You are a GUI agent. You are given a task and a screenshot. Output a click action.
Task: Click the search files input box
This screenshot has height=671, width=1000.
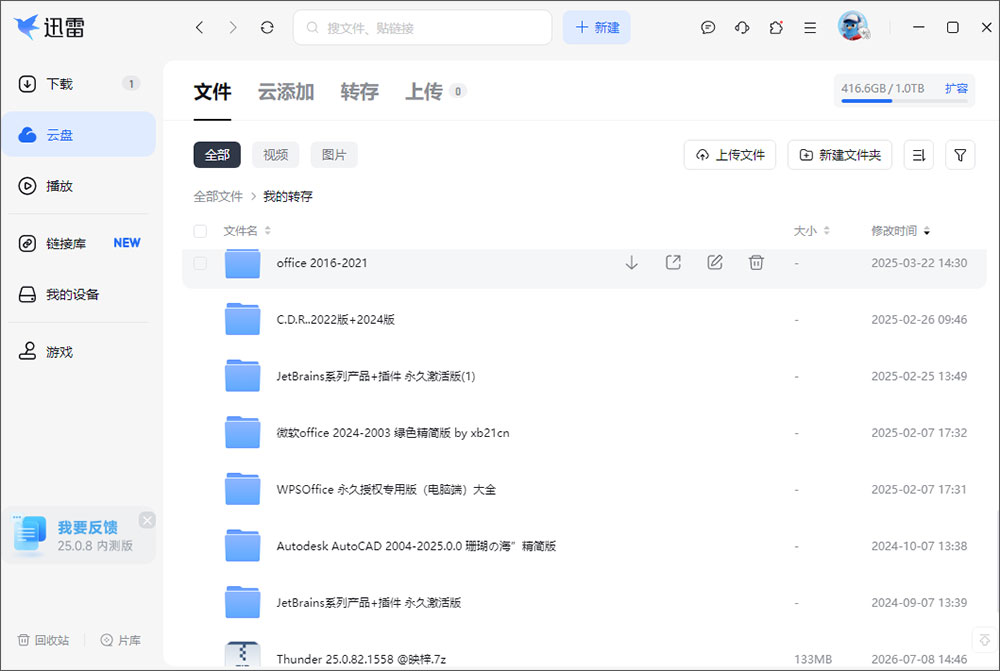point(422,27)
